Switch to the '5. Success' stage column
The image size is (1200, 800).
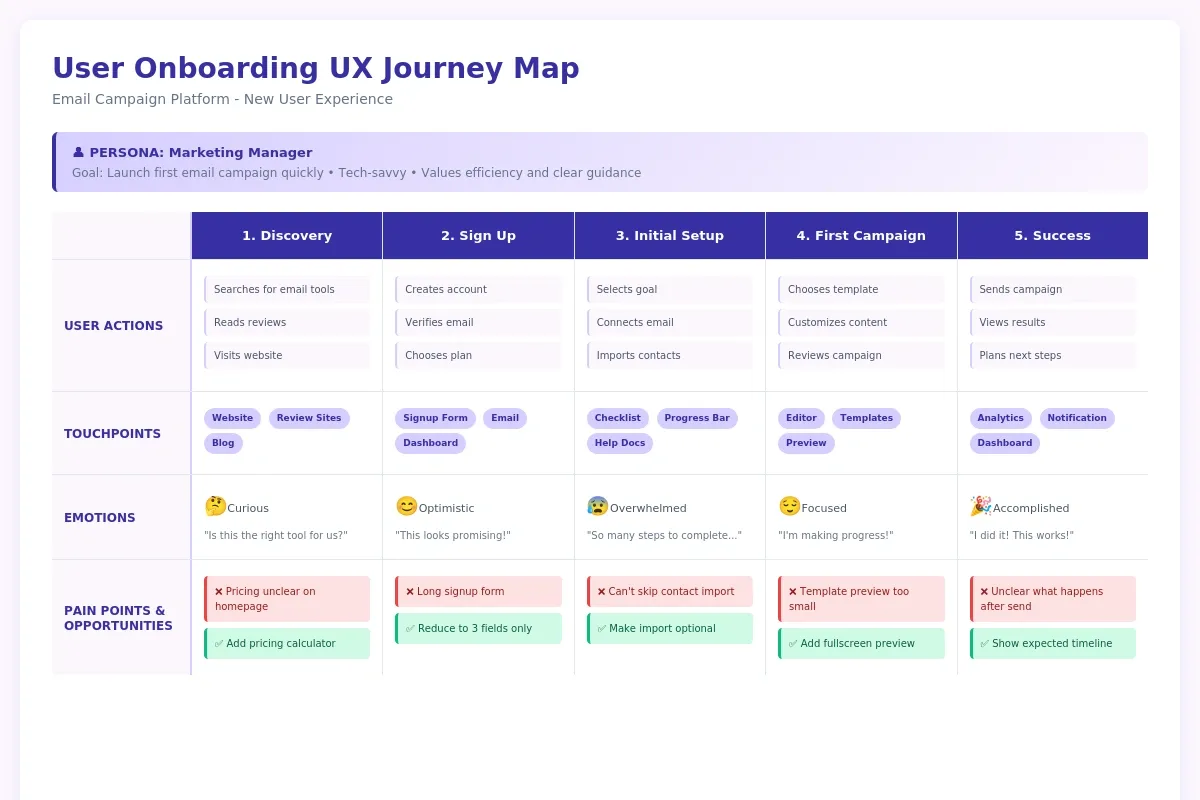1052,235
